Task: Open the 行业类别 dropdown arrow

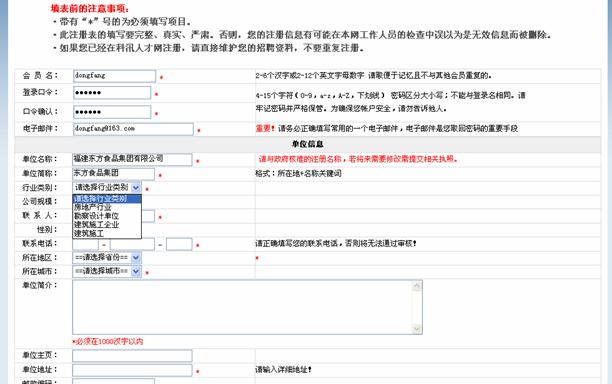Action: point(135,188)
